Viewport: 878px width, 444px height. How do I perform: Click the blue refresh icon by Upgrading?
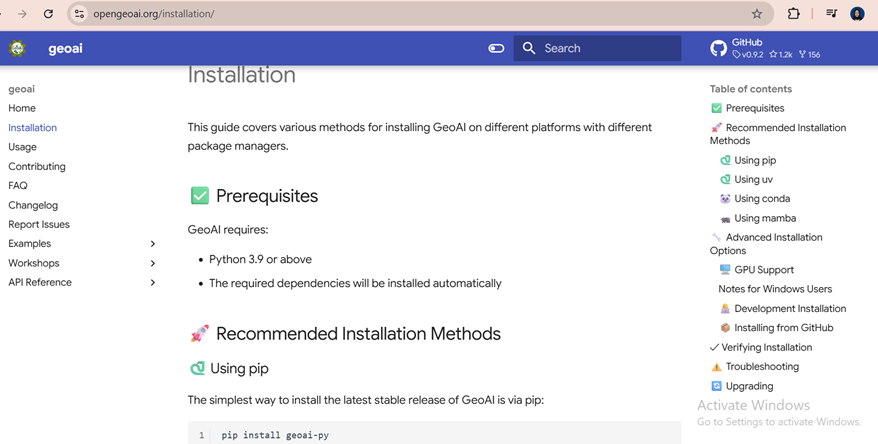716,386
